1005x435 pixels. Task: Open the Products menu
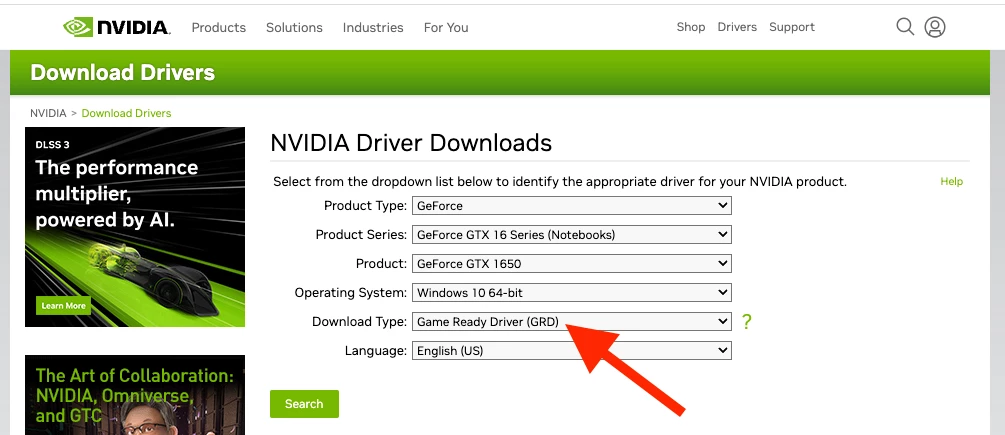click(x=219, y=28)
